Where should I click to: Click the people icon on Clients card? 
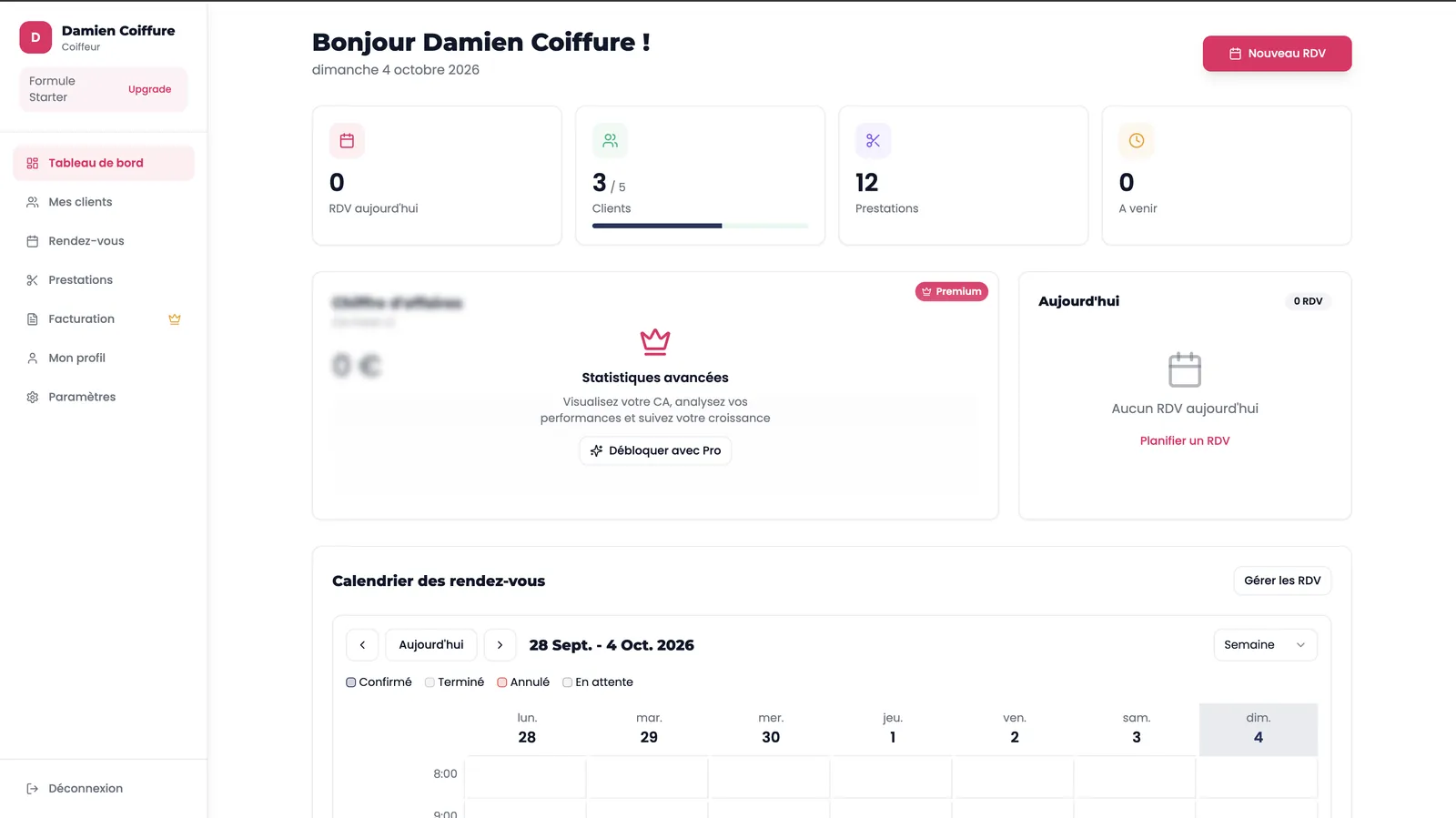[610, 141]
